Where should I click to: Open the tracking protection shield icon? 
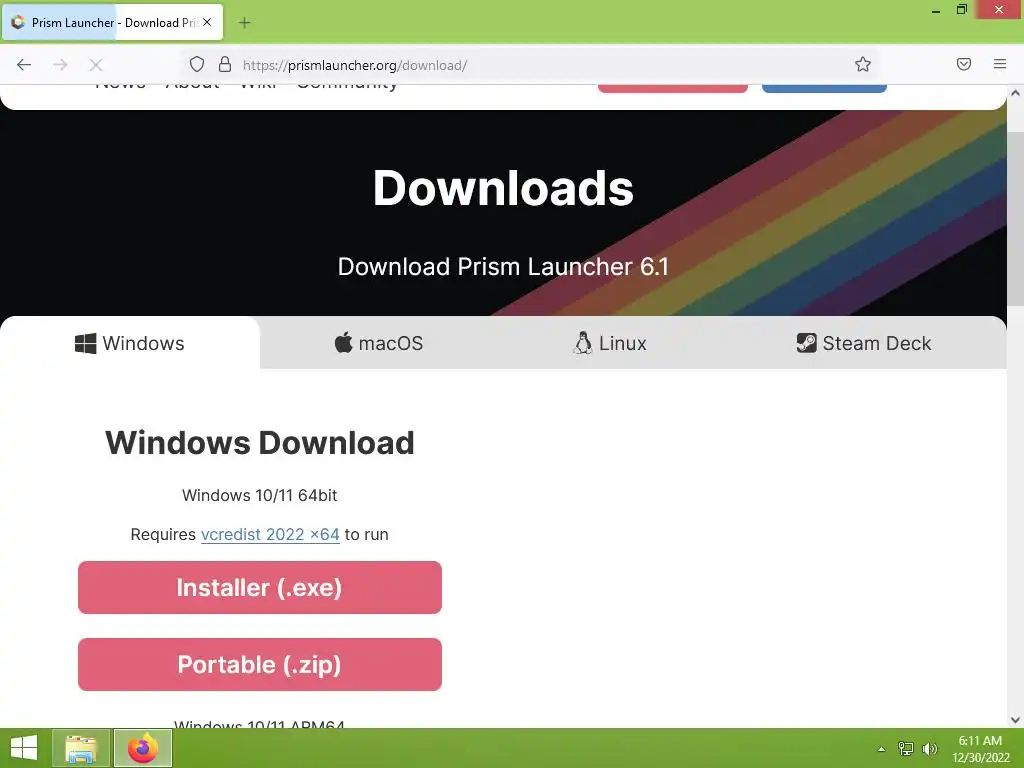(197, 64)
